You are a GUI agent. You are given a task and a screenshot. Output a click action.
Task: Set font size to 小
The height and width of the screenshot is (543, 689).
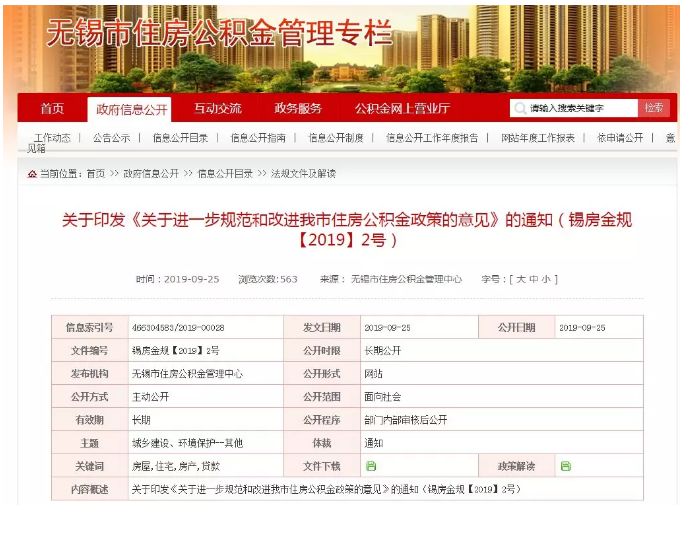[x=546, y=279]
